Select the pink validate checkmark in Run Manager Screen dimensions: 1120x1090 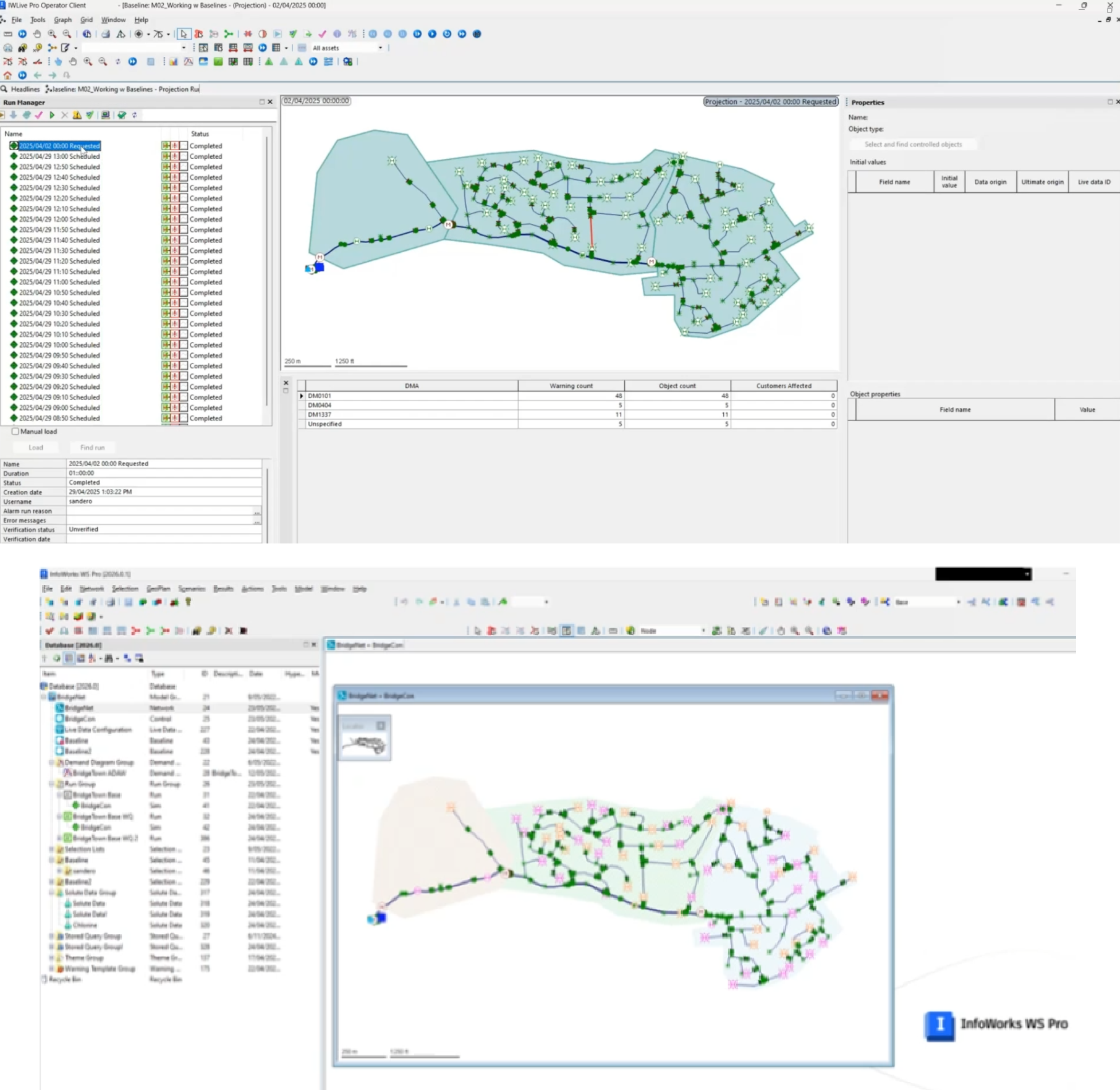point(39,116)
